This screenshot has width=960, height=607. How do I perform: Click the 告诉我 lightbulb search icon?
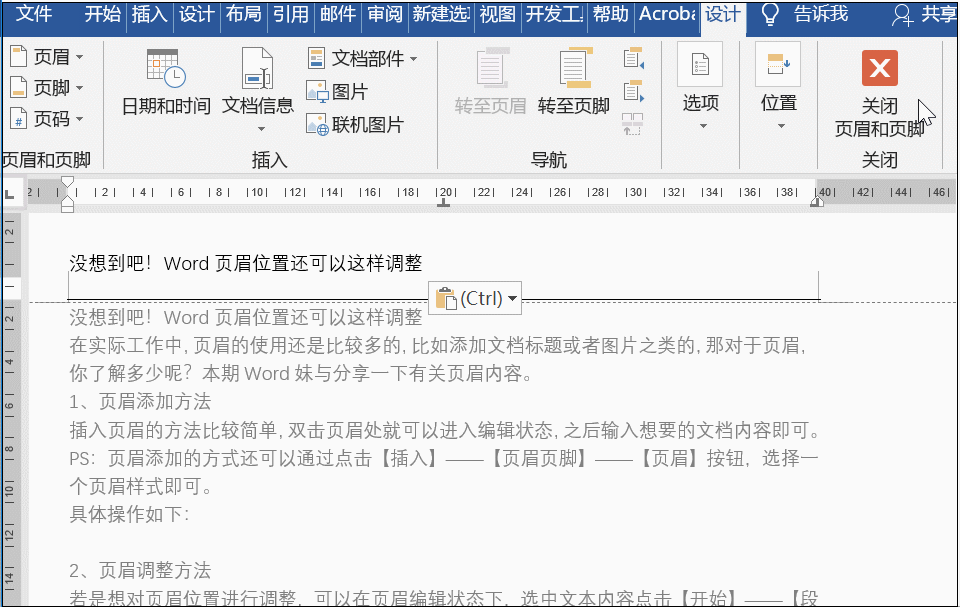(770, 13)
